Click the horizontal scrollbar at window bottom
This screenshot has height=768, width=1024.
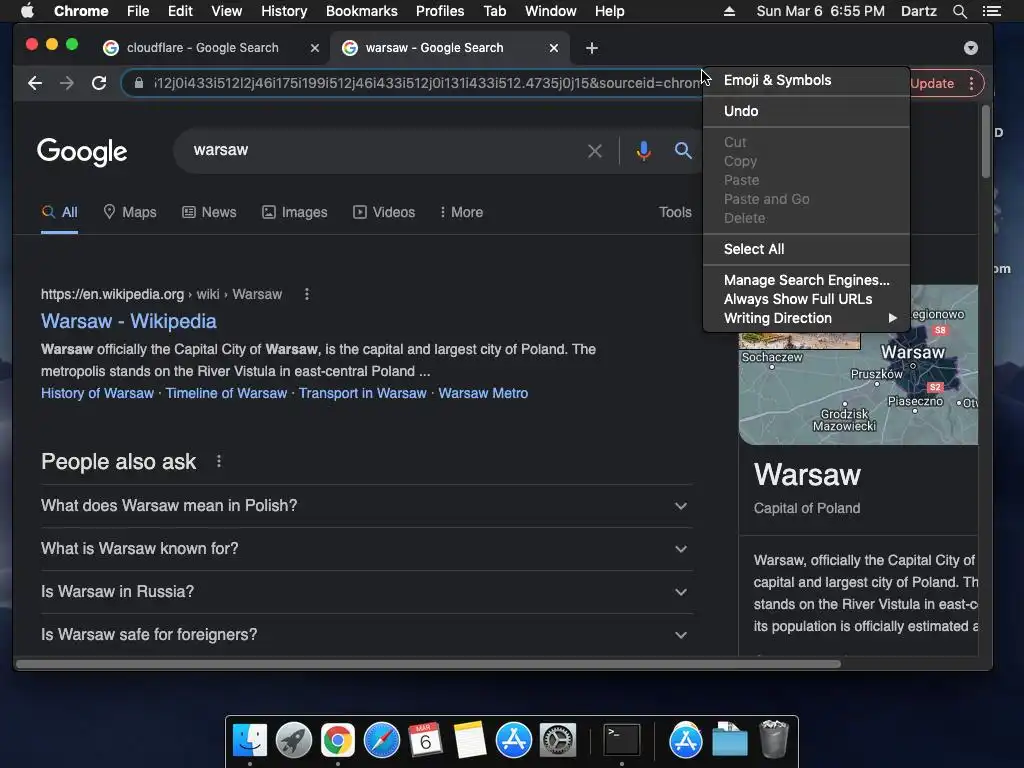point(428,664)
